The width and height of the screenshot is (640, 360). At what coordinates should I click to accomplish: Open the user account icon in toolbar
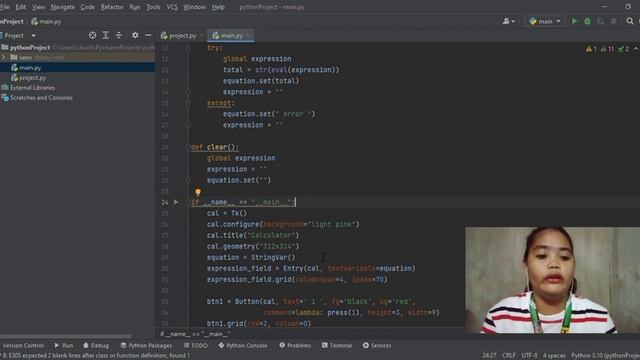coord(508,21)
